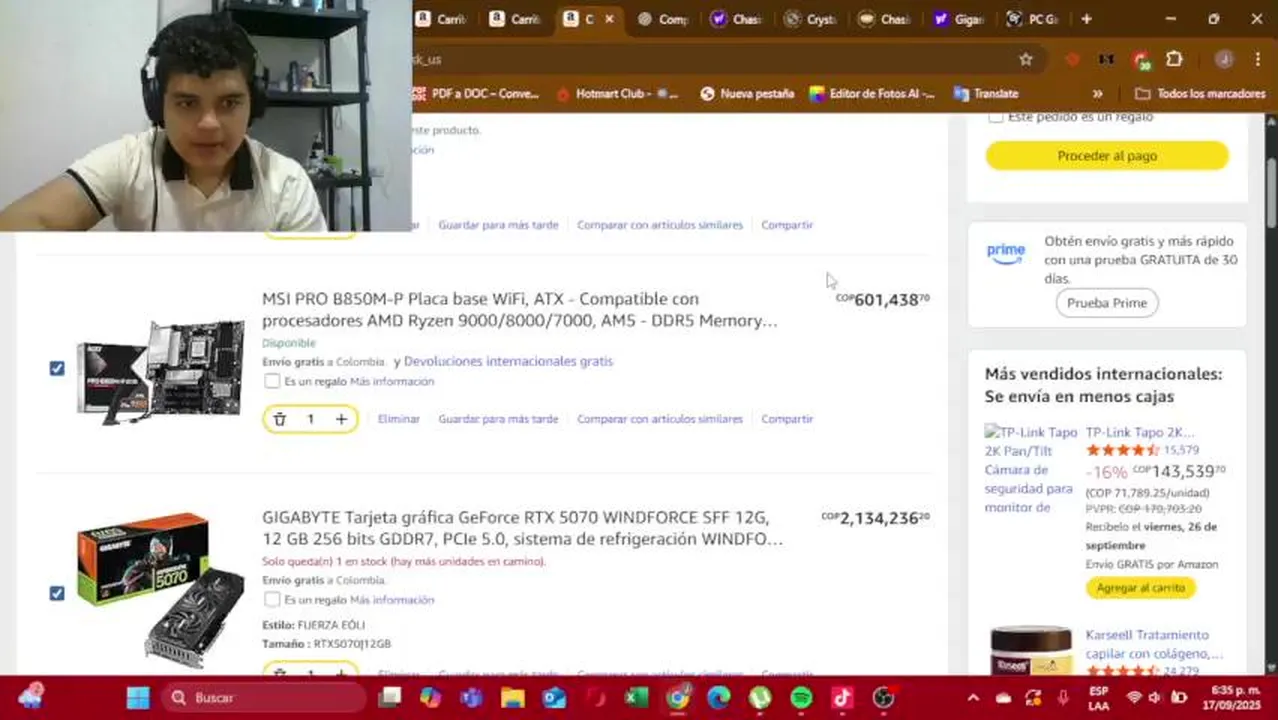Click 'Prueba Prime' button
Image resolution: width=1278 pixels, height=720 pixels.
point(1107,303)
